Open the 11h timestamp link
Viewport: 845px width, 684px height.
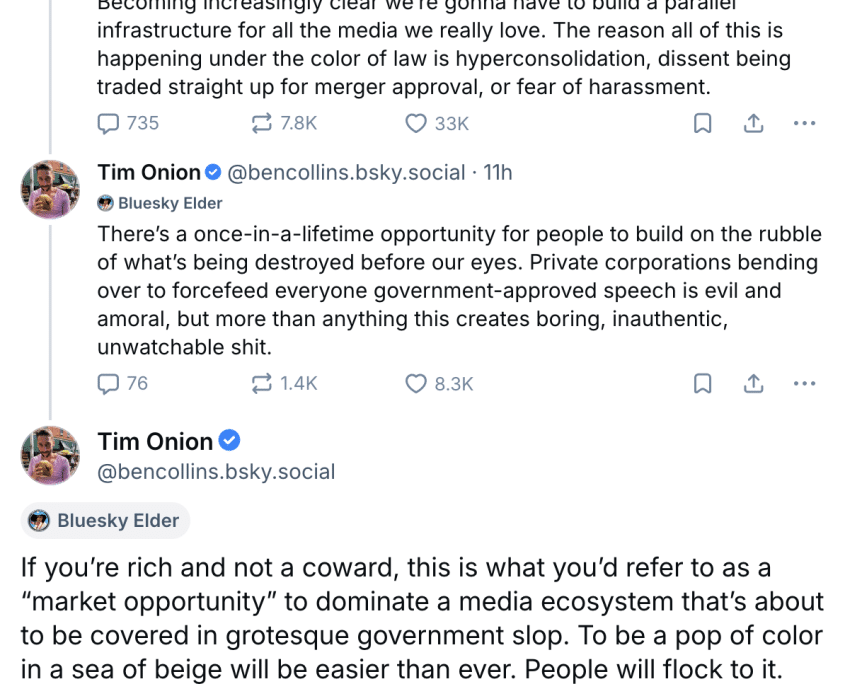click(x=498, y=173)
